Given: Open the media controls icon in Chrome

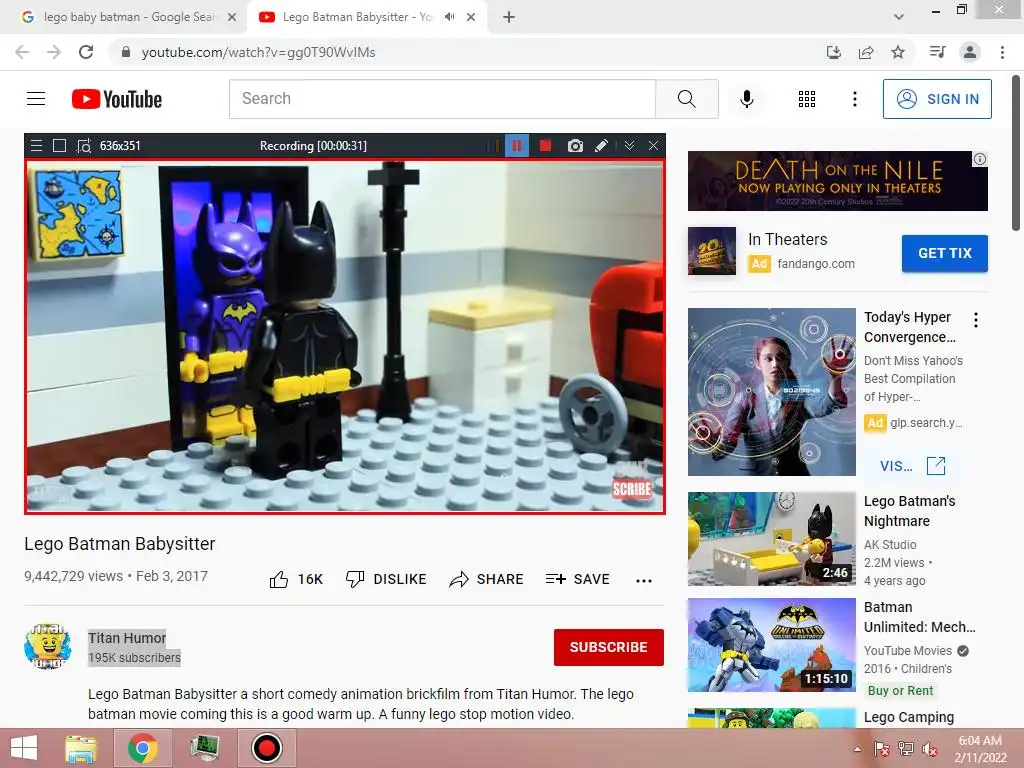Looking at the screenshot, I should coord(937,52).
